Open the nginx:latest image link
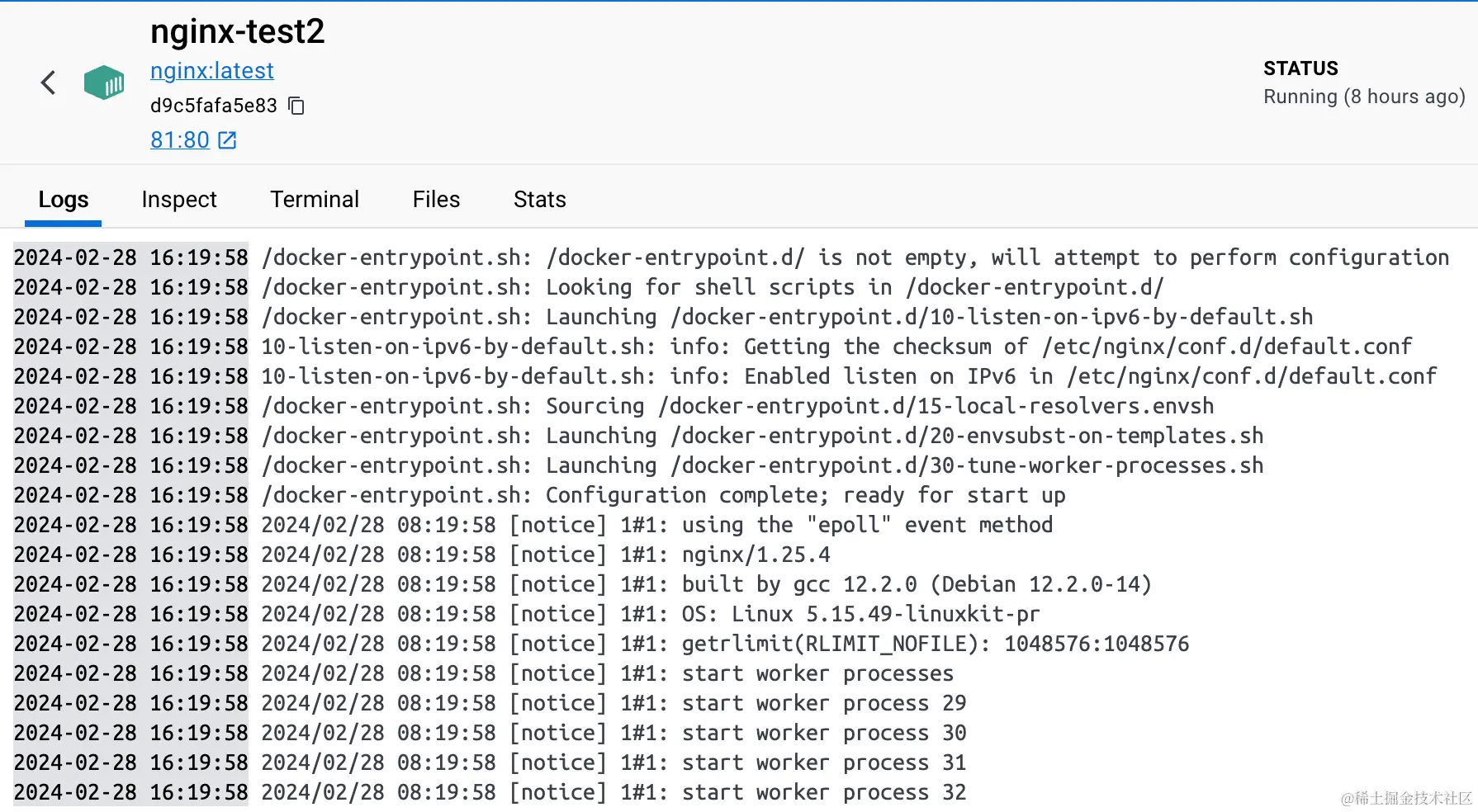Viewport: 1478px width, 812px height. 211,71
